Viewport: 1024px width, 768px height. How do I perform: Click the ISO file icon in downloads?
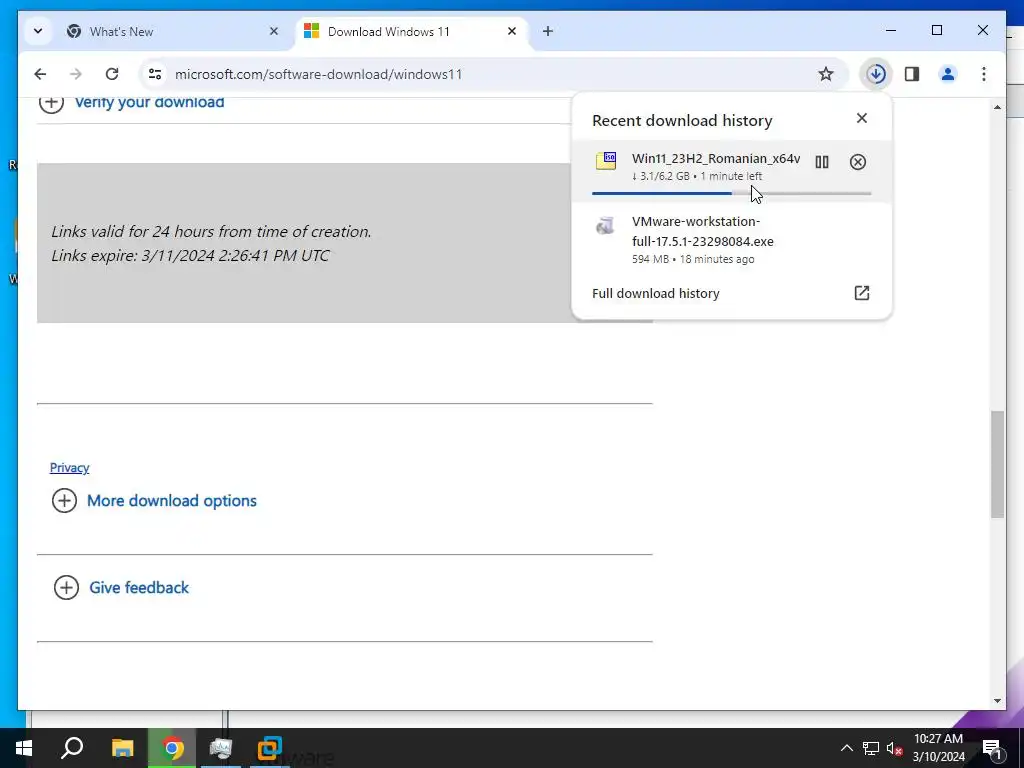point(605,161)
